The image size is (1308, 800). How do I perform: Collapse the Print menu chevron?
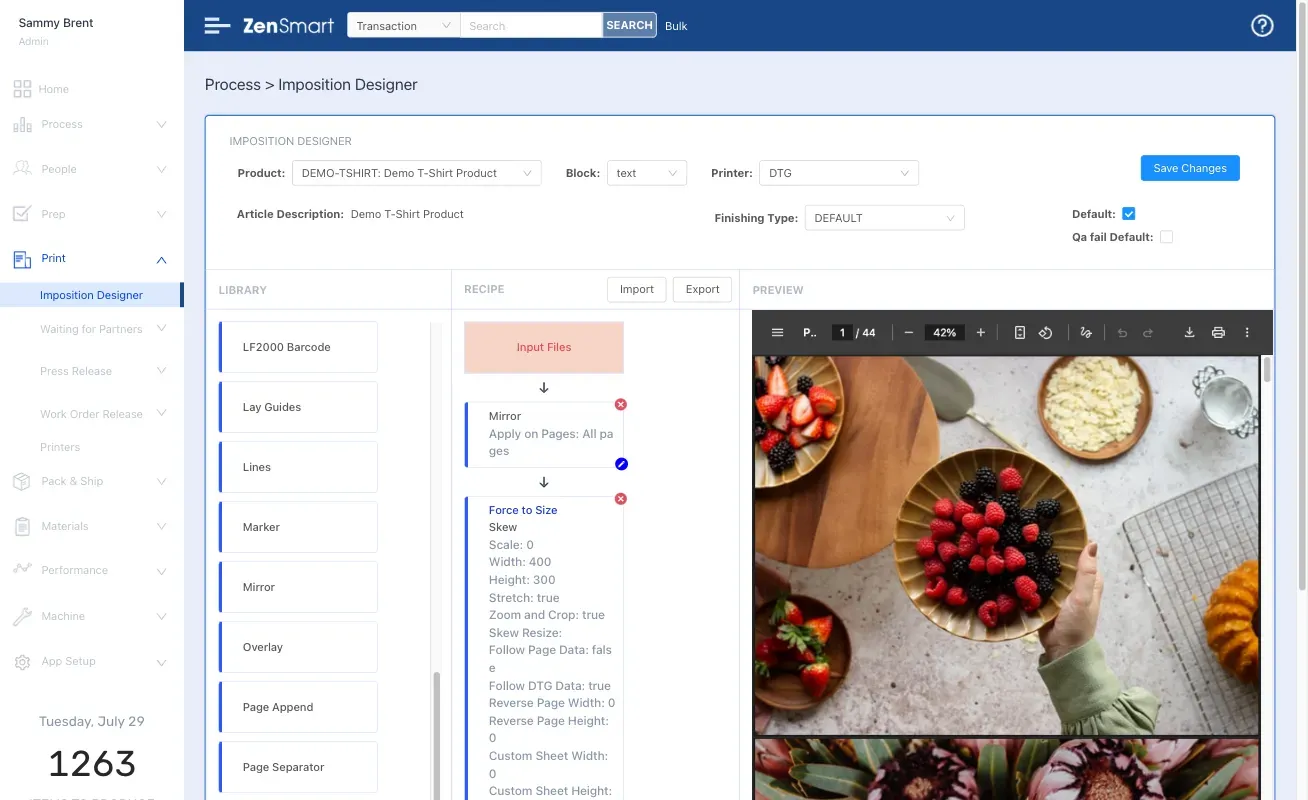coord(162,259)
